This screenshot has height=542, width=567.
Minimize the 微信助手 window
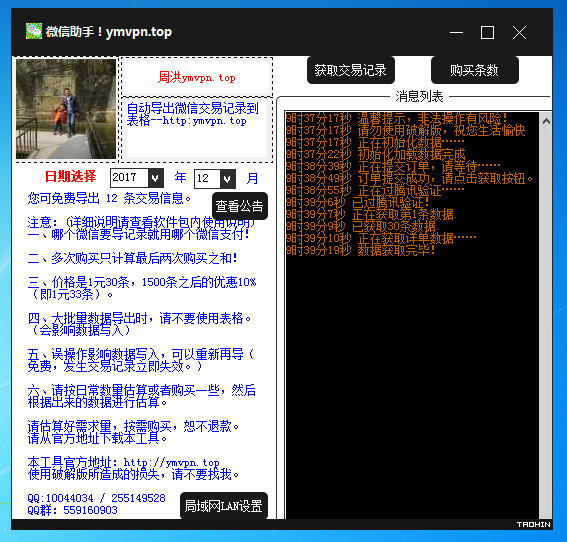(x=456, y=33)
